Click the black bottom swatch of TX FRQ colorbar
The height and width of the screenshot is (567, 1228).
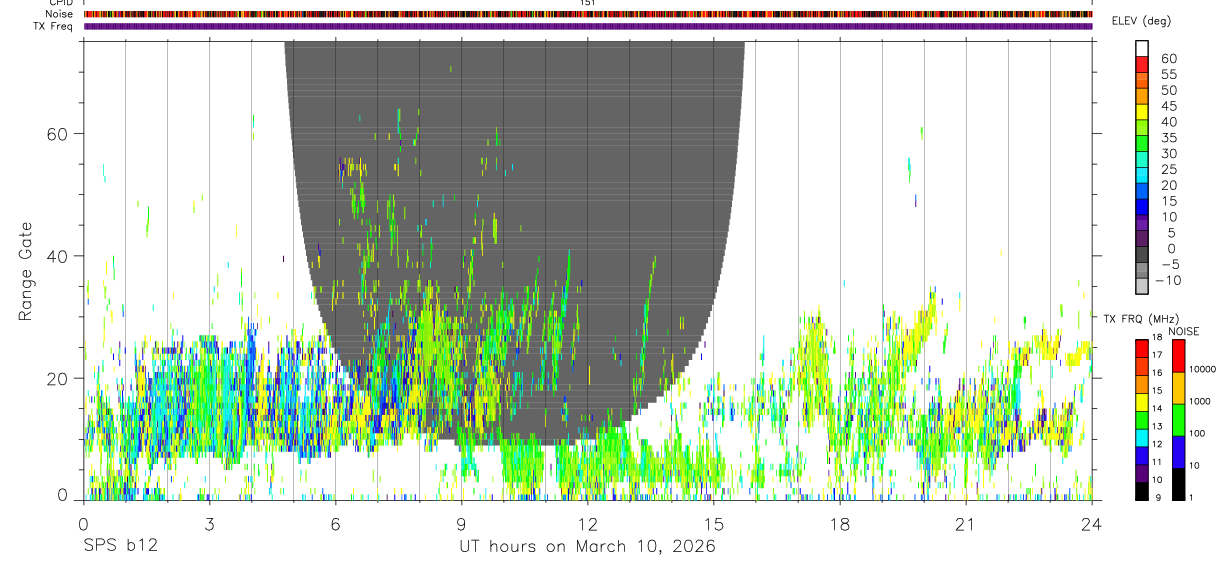(x=1141, y=491)
